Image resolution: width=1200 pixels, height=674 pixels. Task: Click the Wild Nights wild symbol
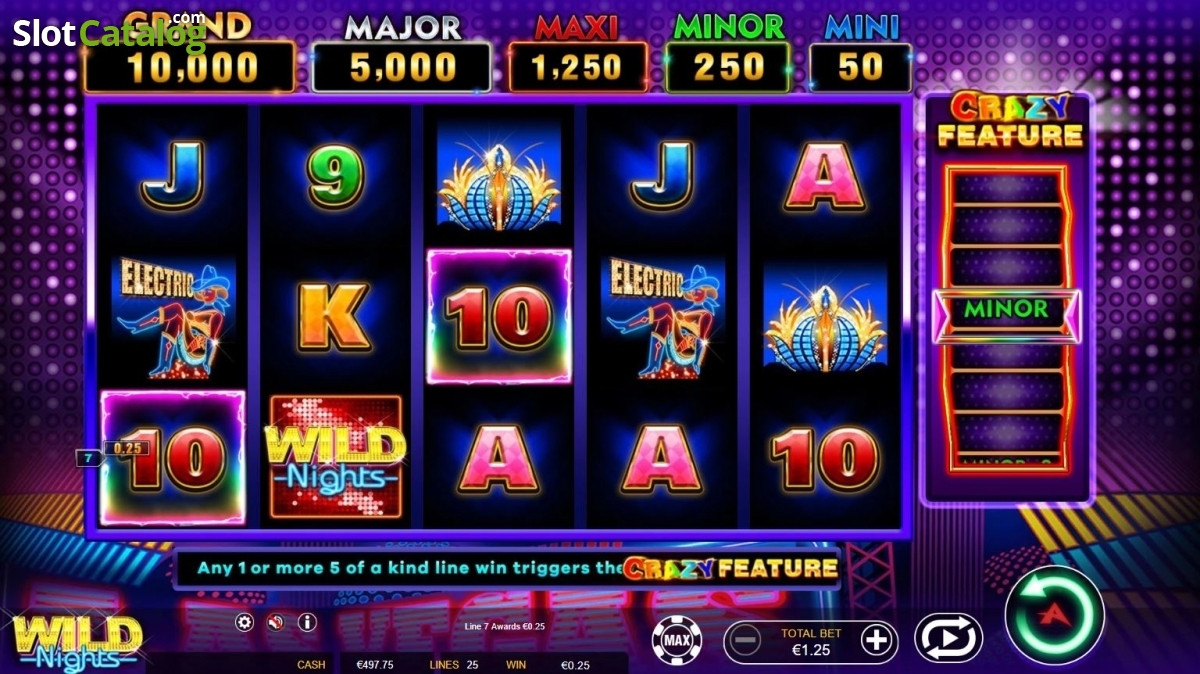coord(336,457)
